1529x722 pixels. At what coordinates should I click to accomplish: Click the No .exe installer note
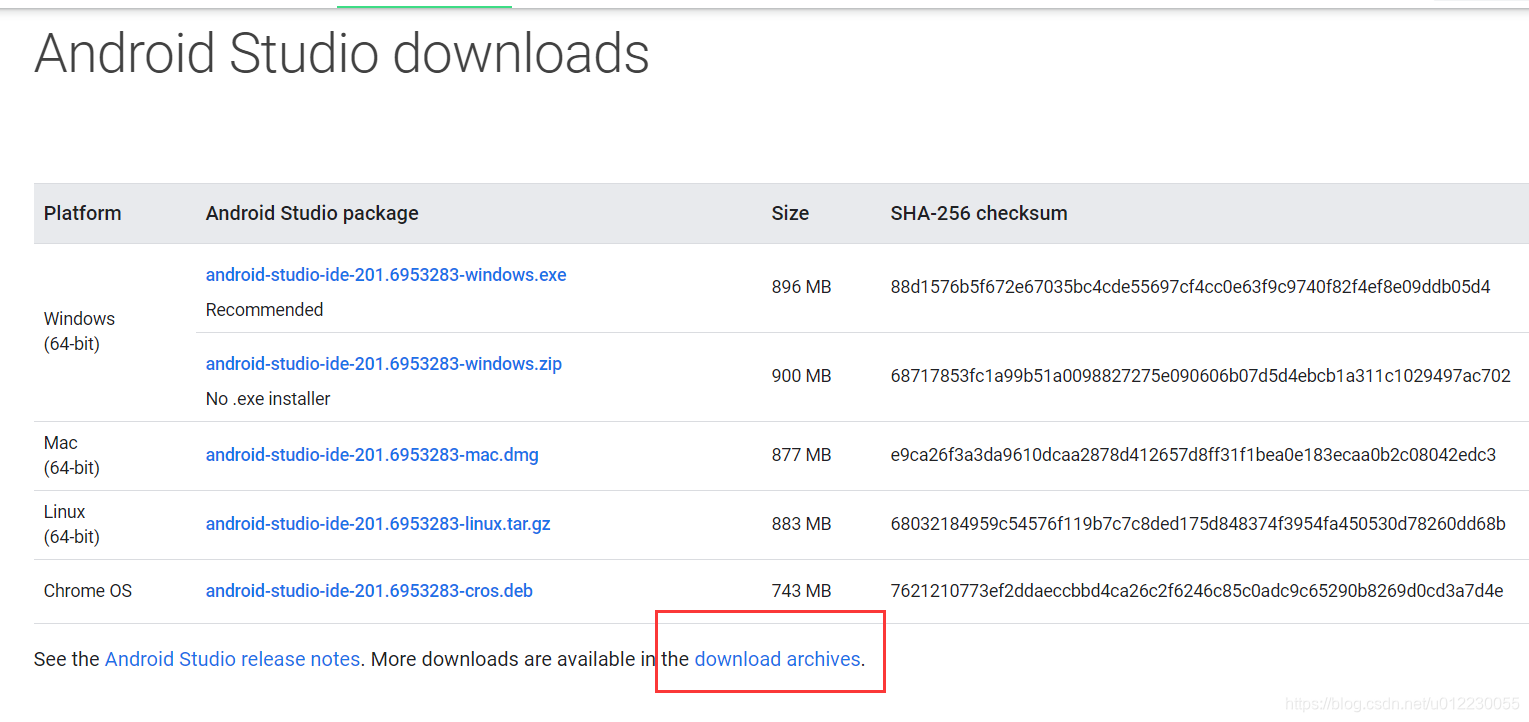click(268, 399)
